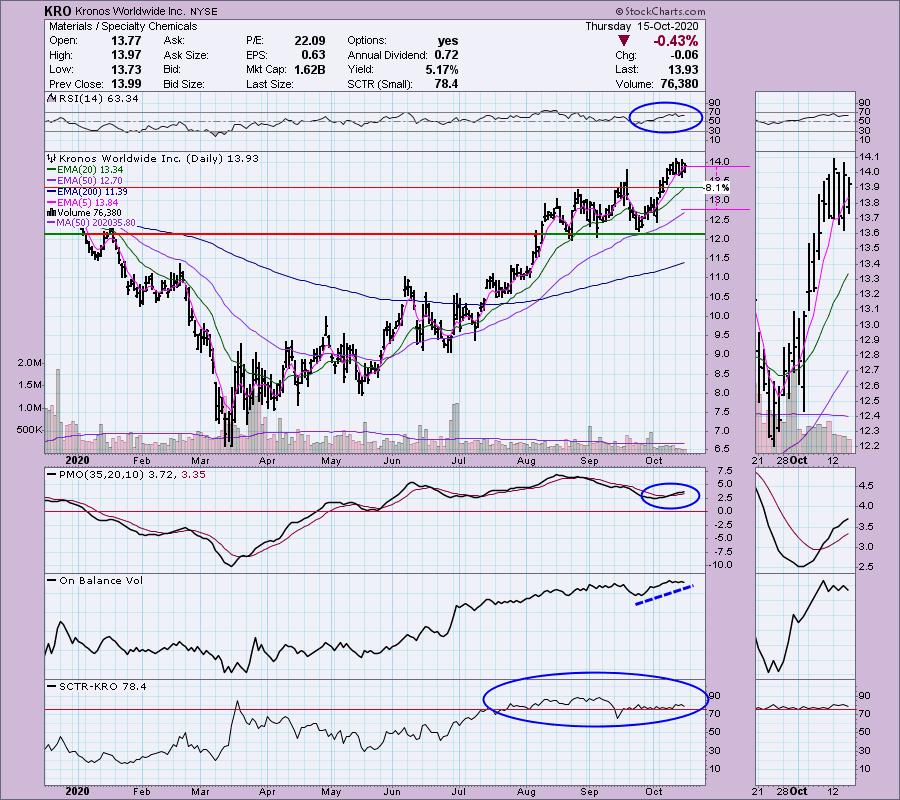Click the Open value 13.77
This screenshot has width=900, height=800.
(x=127, y=41)
